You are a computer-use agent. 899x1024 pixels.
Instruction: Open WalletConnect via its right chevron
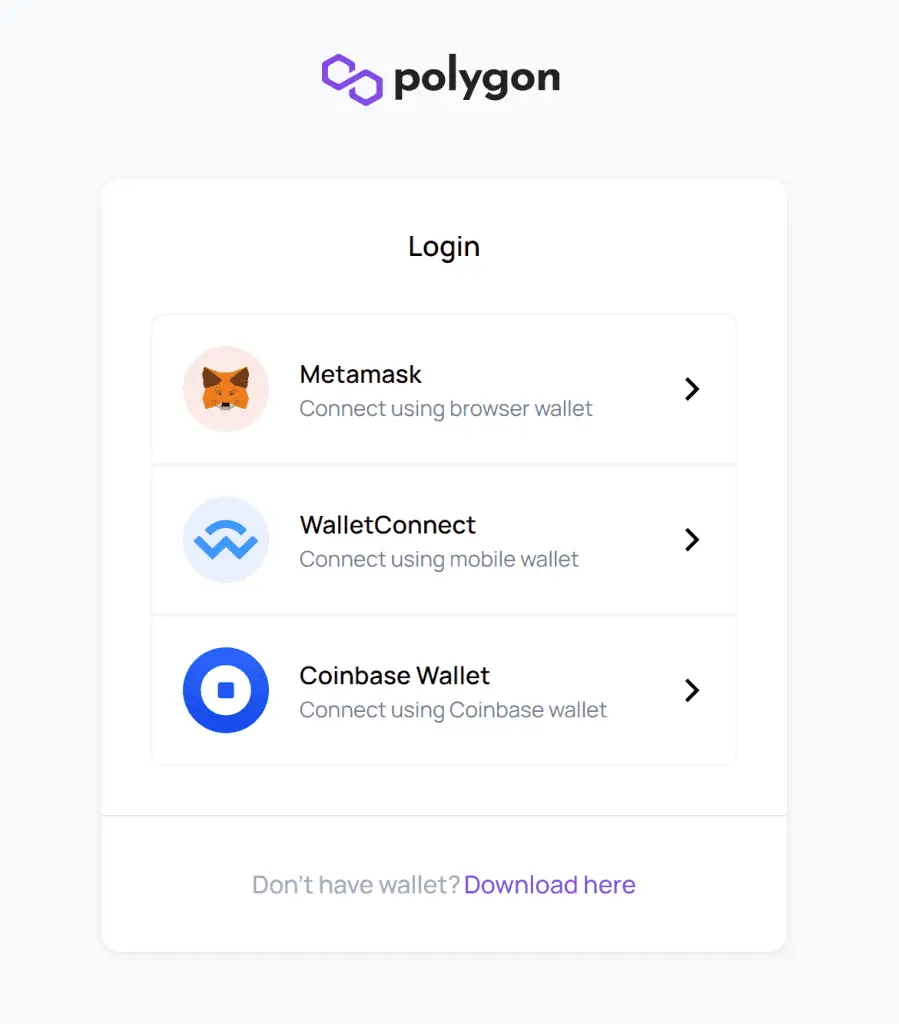692,539
